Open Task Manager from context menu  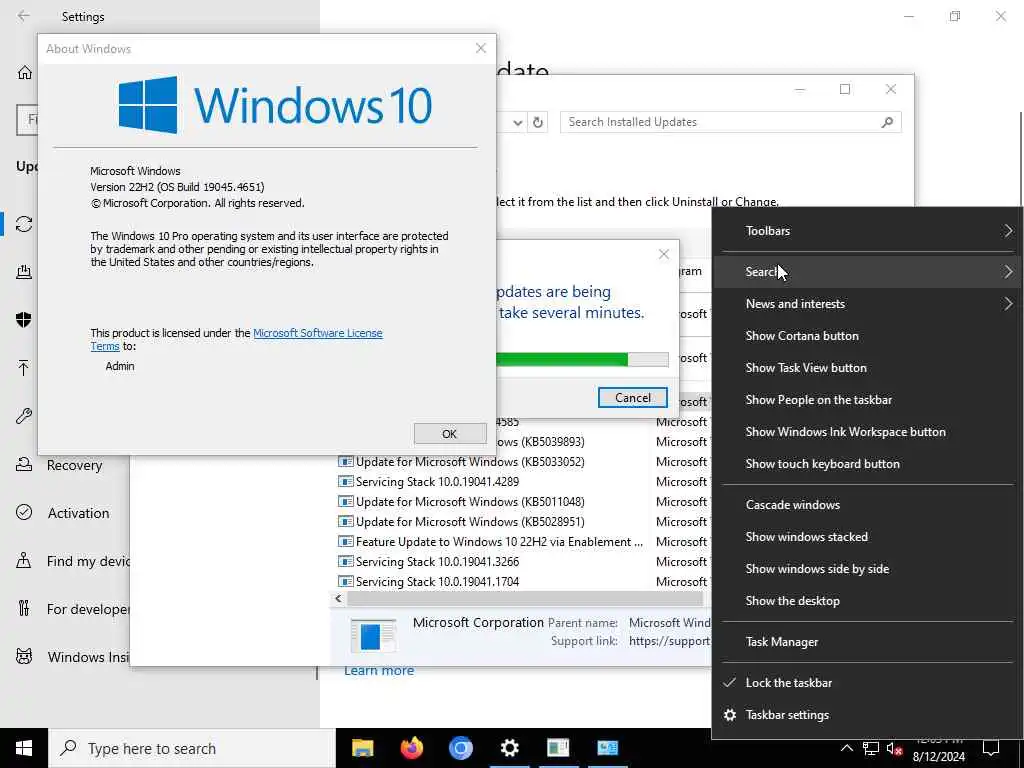coord(867,642)
